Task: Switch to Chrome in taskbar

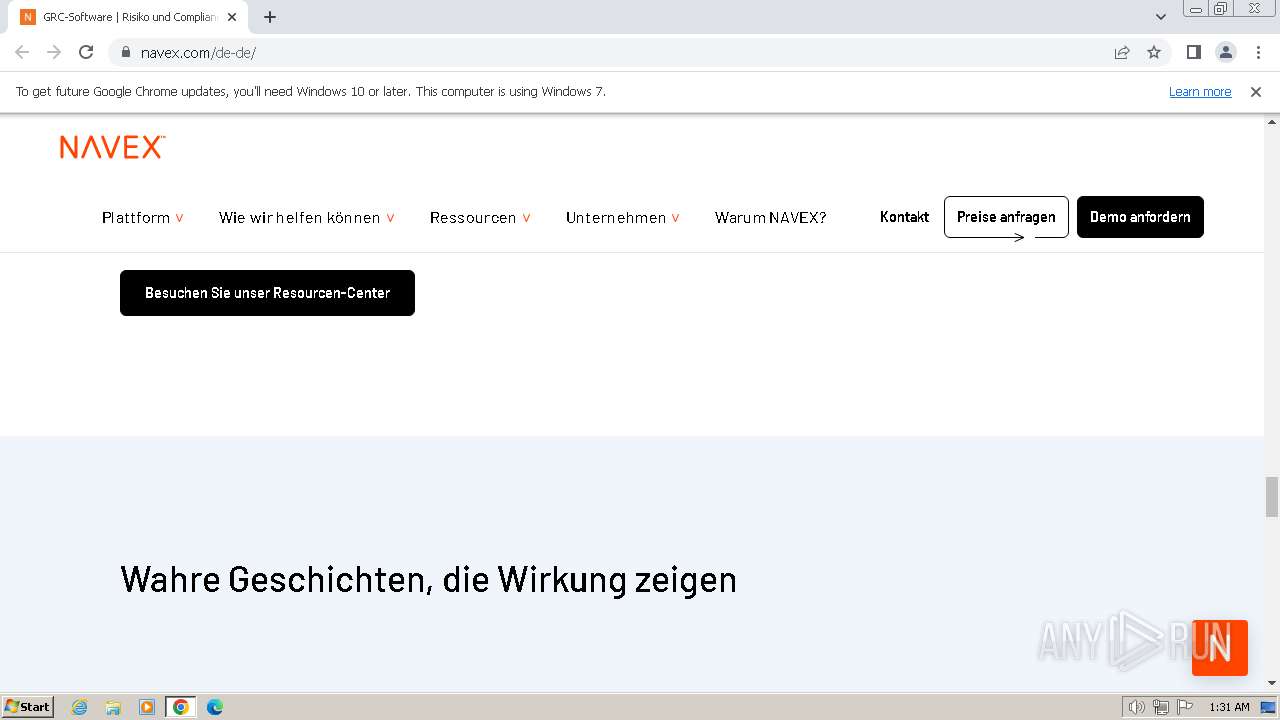Action: point(181,707)
